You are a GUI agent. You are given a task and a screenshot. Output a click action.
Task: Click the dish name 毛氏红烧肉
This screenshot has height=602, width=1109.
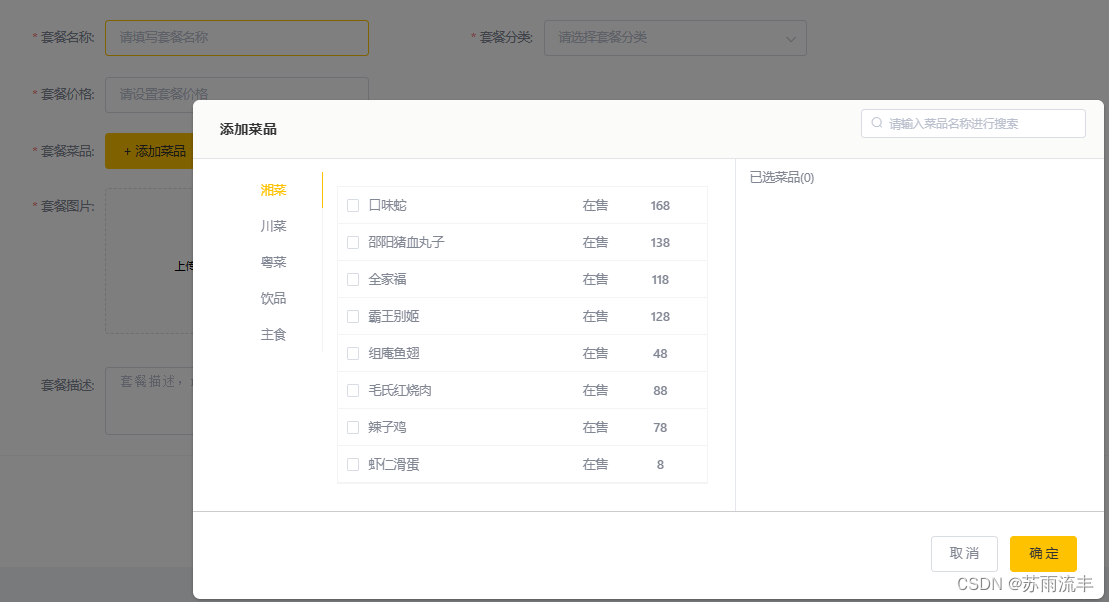coord(400,390)
